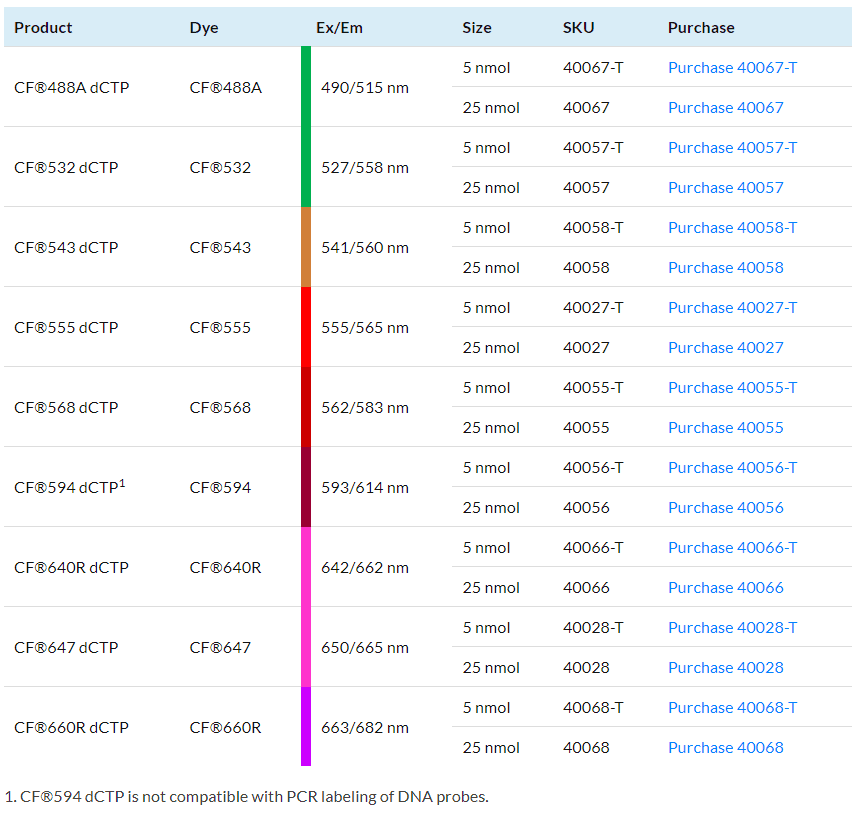Click the Product column header
This screenshot has height=813, width=857.
click(43, 28)
